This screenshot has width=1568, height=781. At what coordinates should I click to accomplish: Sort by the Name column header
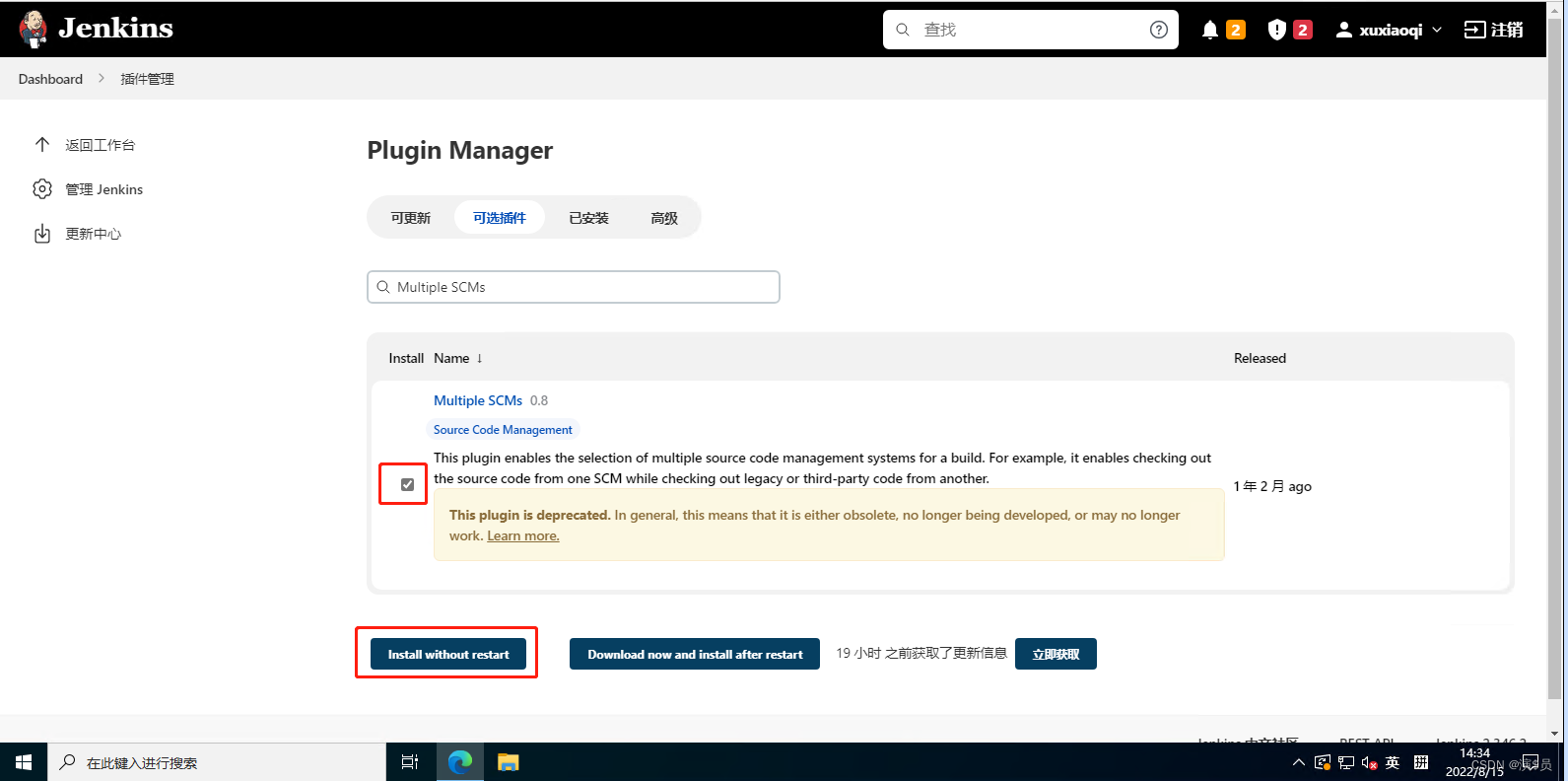point(458,358)
